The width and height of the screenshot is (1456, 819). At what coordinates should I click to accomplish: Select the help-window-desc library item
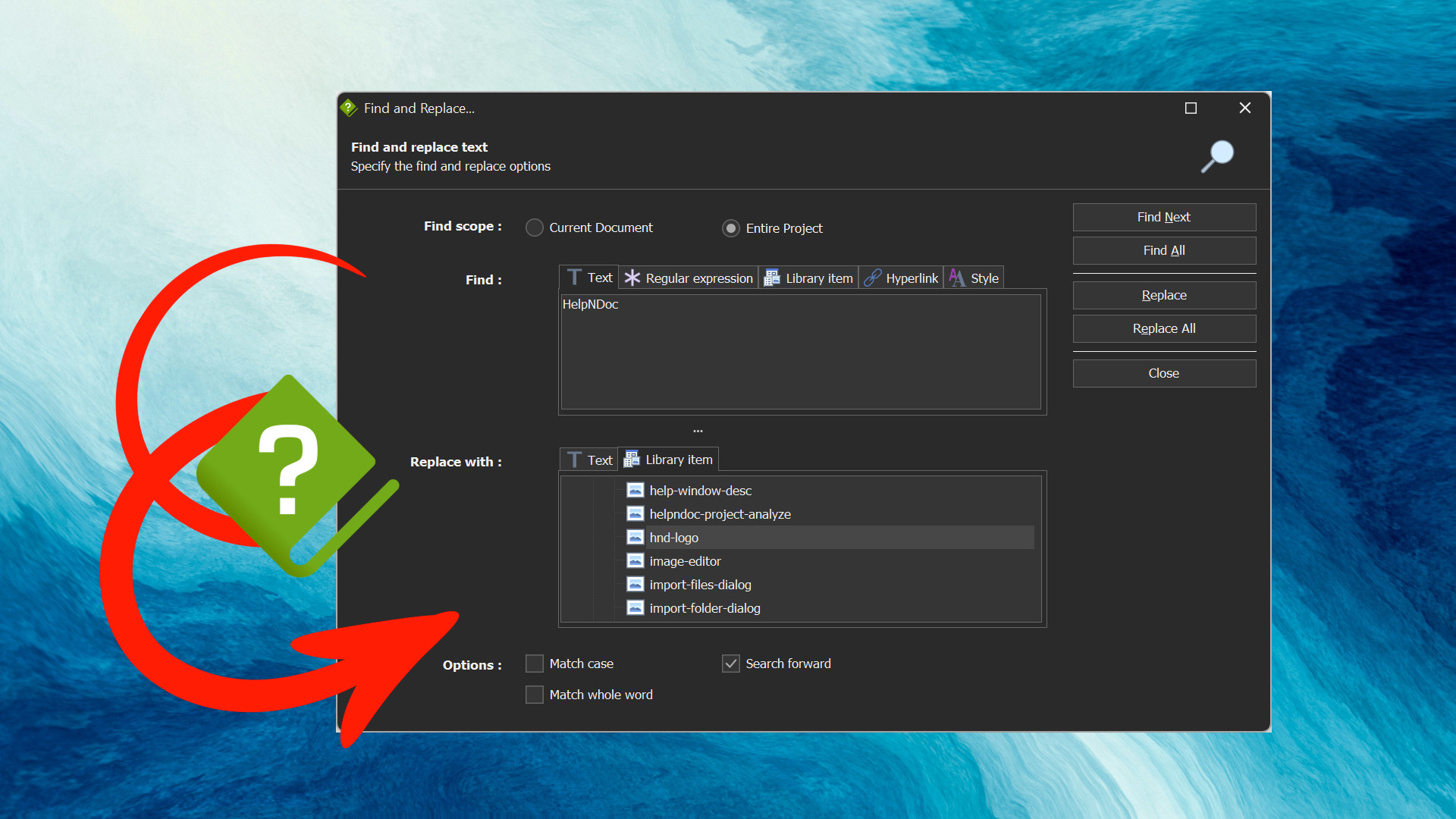pos(700,491)
